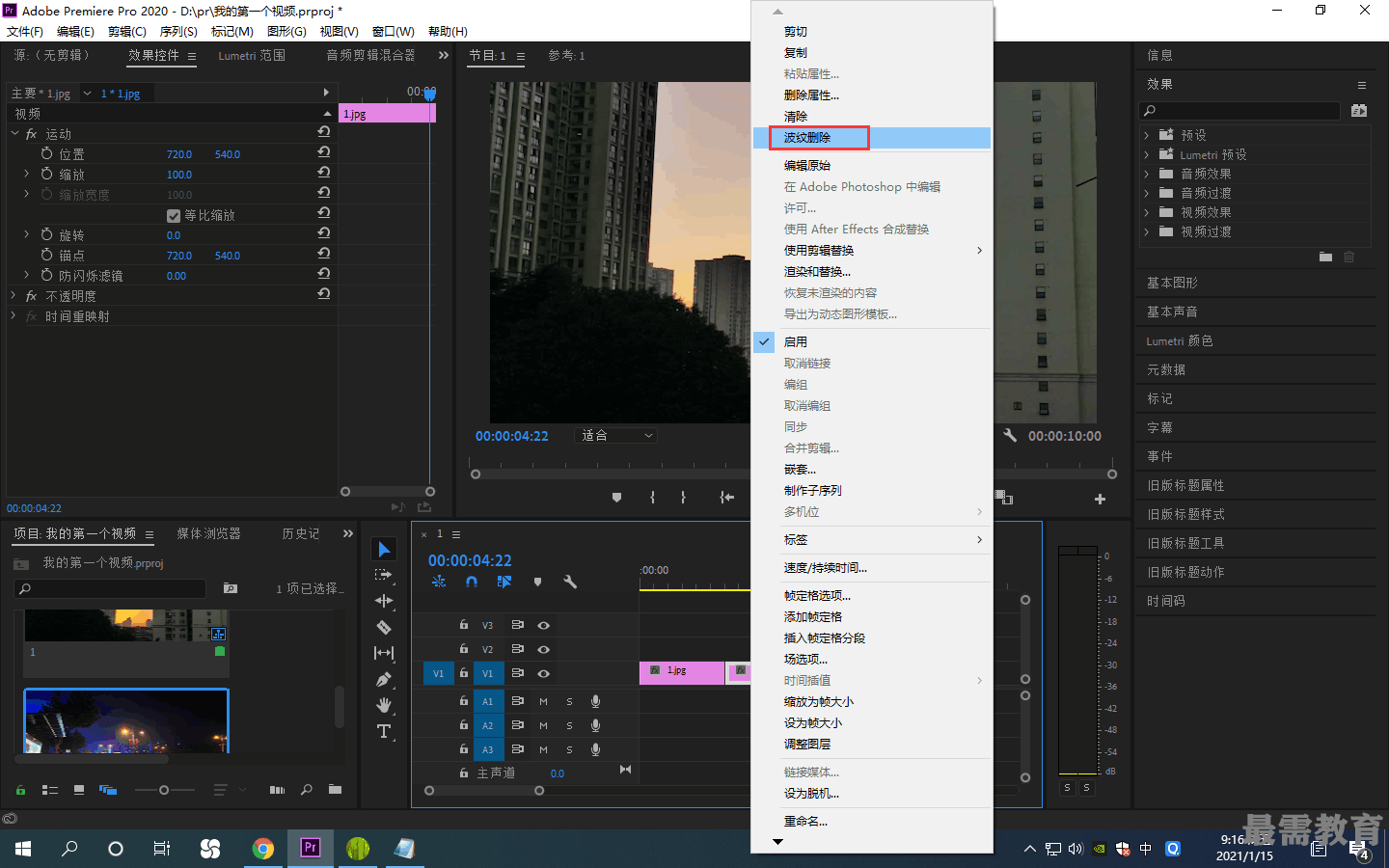
Task: Open program monitor button editor plus
Action: point(1100,499)
